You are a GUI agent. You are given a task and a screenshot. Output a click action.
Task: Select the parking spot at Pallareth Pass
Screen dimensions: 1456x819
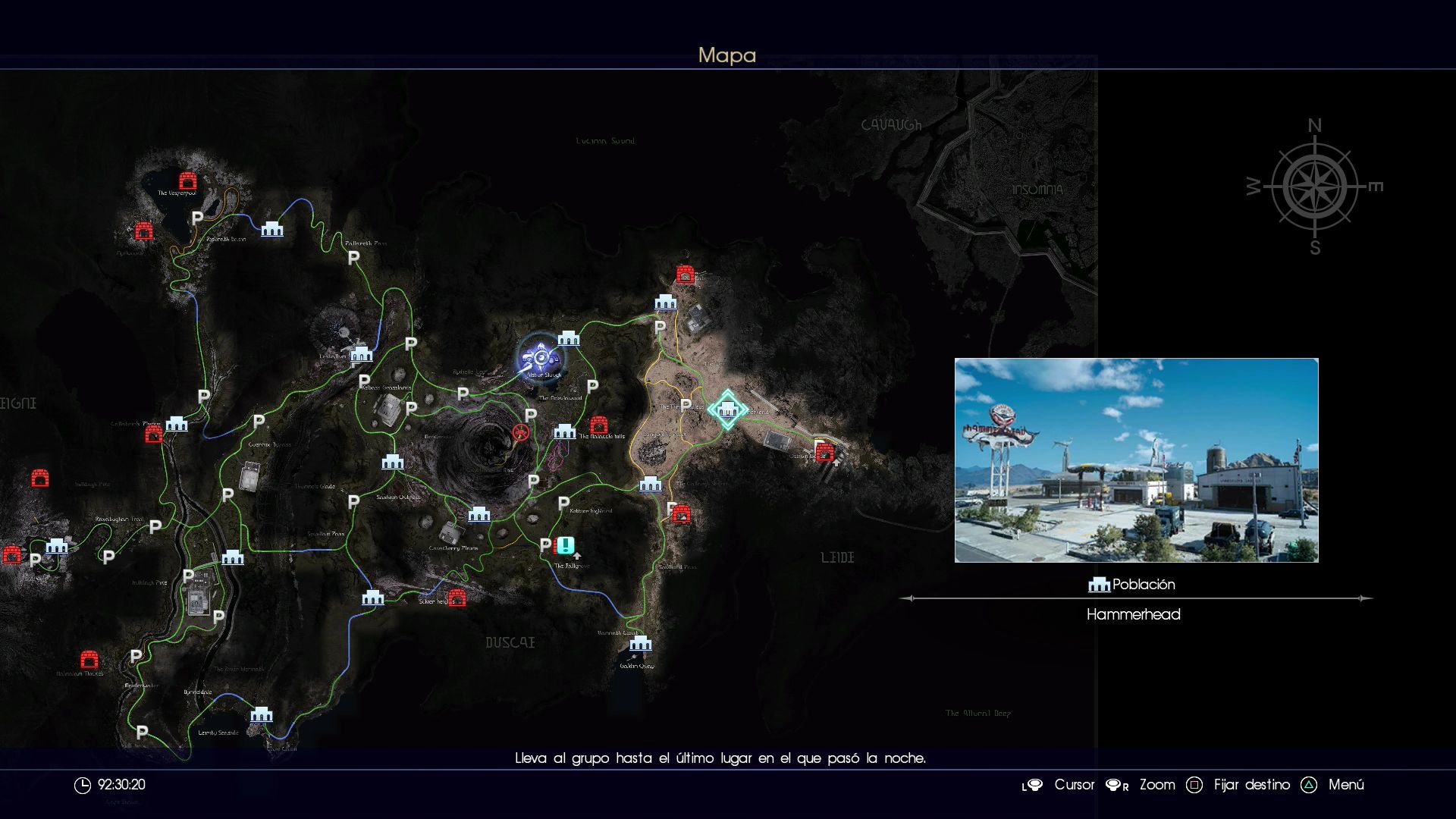[x=353, y=259]
